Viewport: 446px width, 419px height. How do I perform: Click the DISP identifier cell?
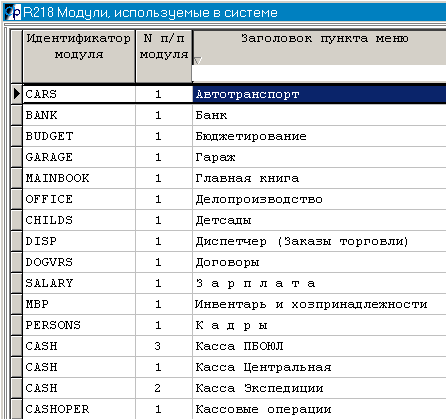(79, 241)
